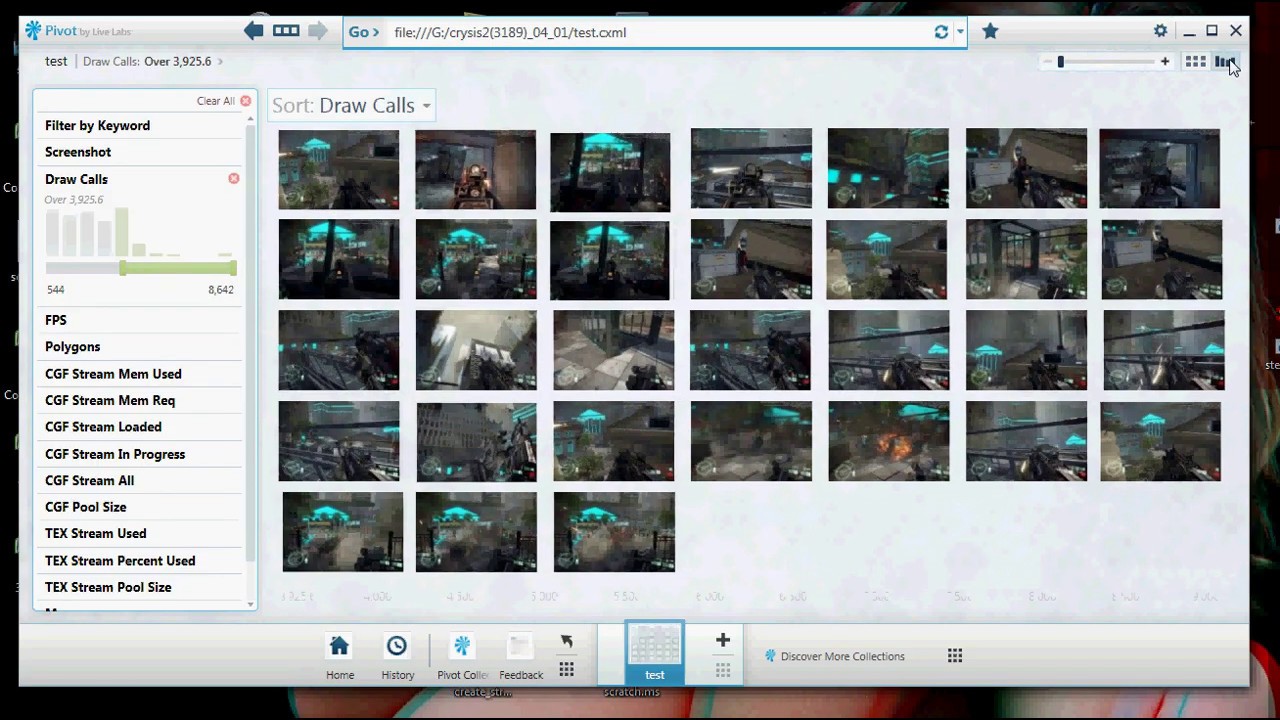Click the Draw Calls histogram

pyautogui.click(x=140, y=232)
